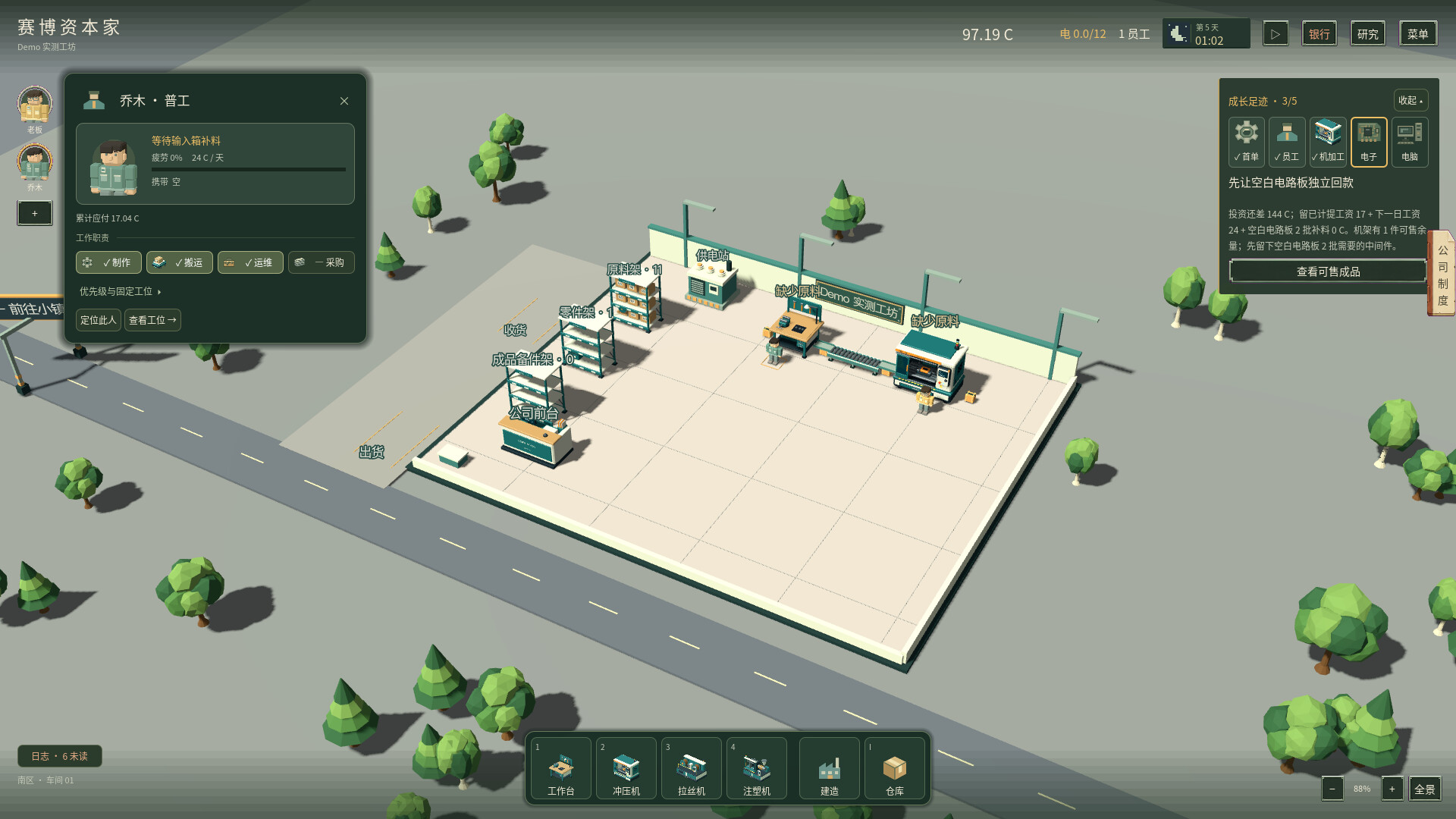Select the 员工 milestone icon
Screen dimensions: 1456x819
coord(1287,142)
